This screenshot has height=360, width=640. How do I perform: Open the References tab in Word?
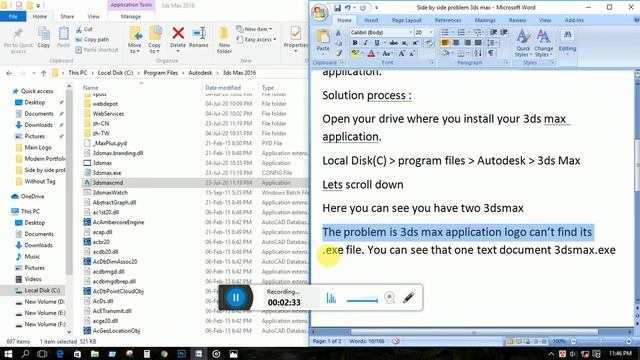(x=448, y=20)
